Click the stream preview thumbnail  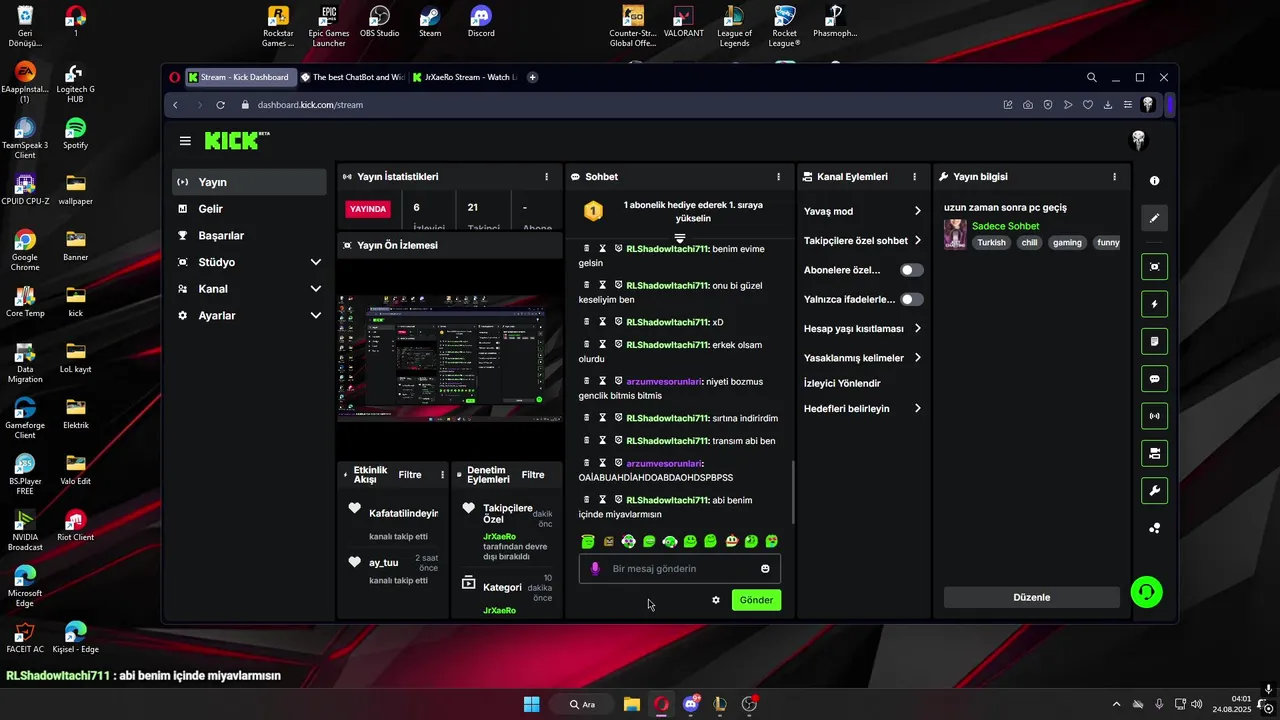pyautogui.click(x=450, y=358)
